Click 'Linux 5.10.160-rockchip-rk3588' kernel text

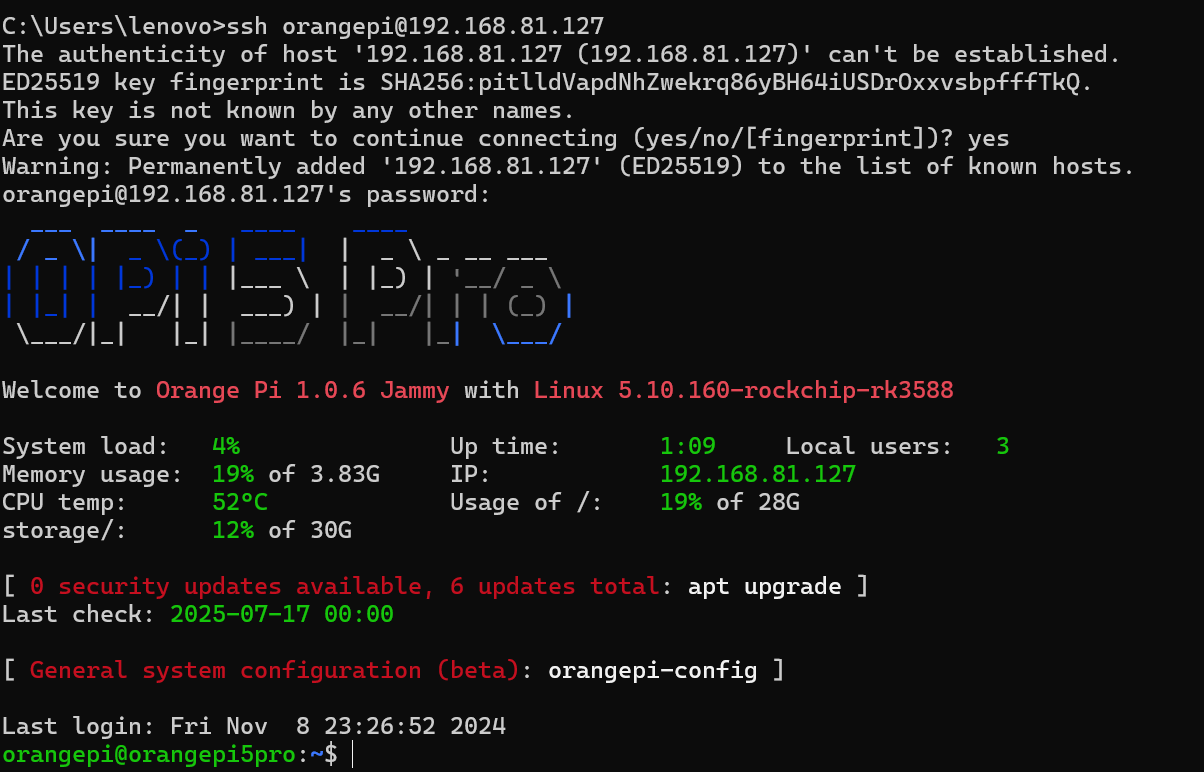click(743, 389)
